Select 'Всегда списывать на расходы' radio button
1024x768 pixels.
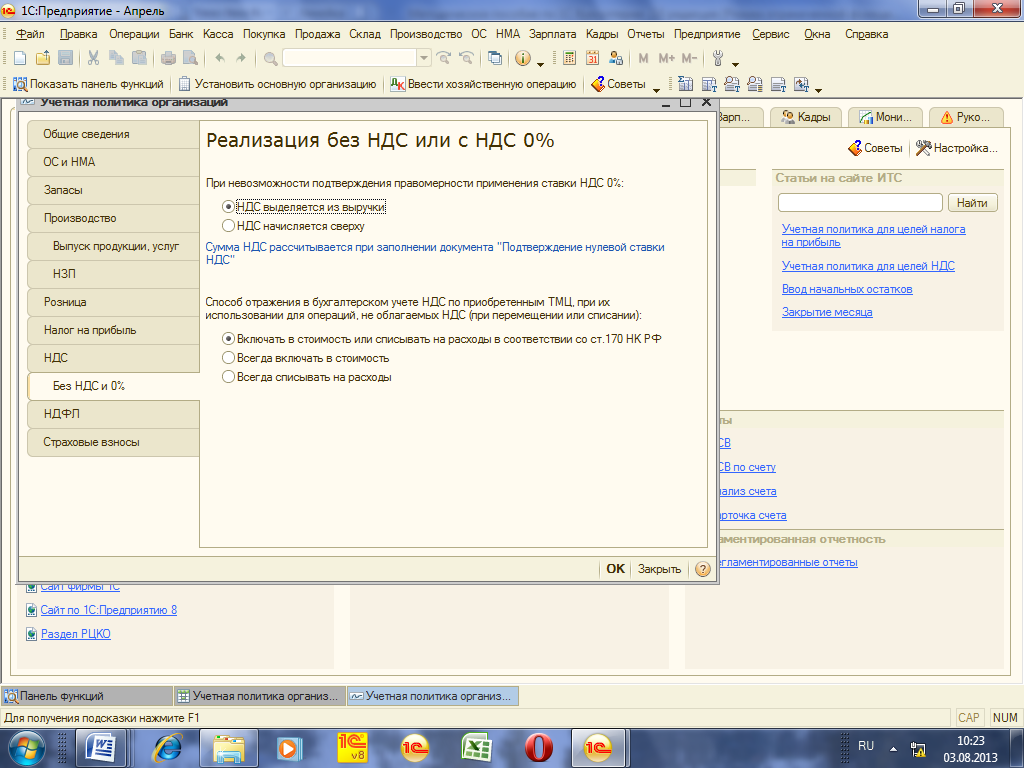click(228, 377)
